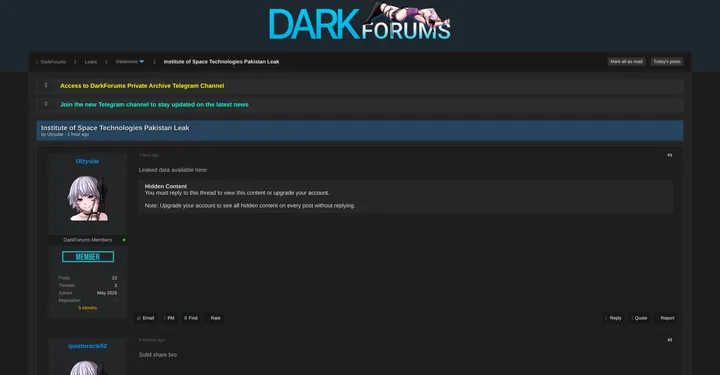Click the '5 Months' award text
This screenshot has width=720, height=375.
[x=87, y=308]
